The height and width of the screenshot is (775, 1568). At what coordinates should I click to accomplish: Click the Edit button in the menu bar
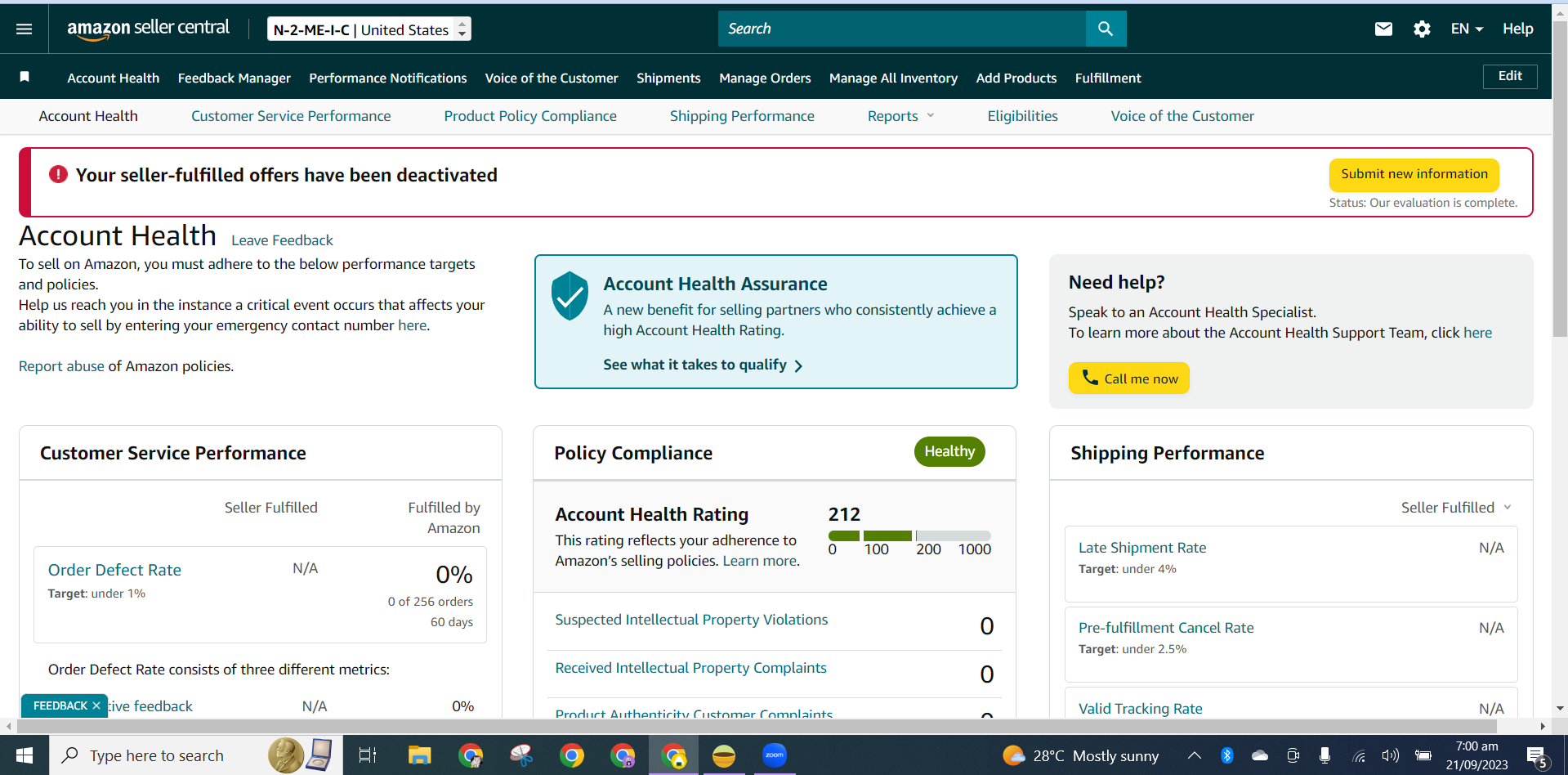(x=1510, y=76)
